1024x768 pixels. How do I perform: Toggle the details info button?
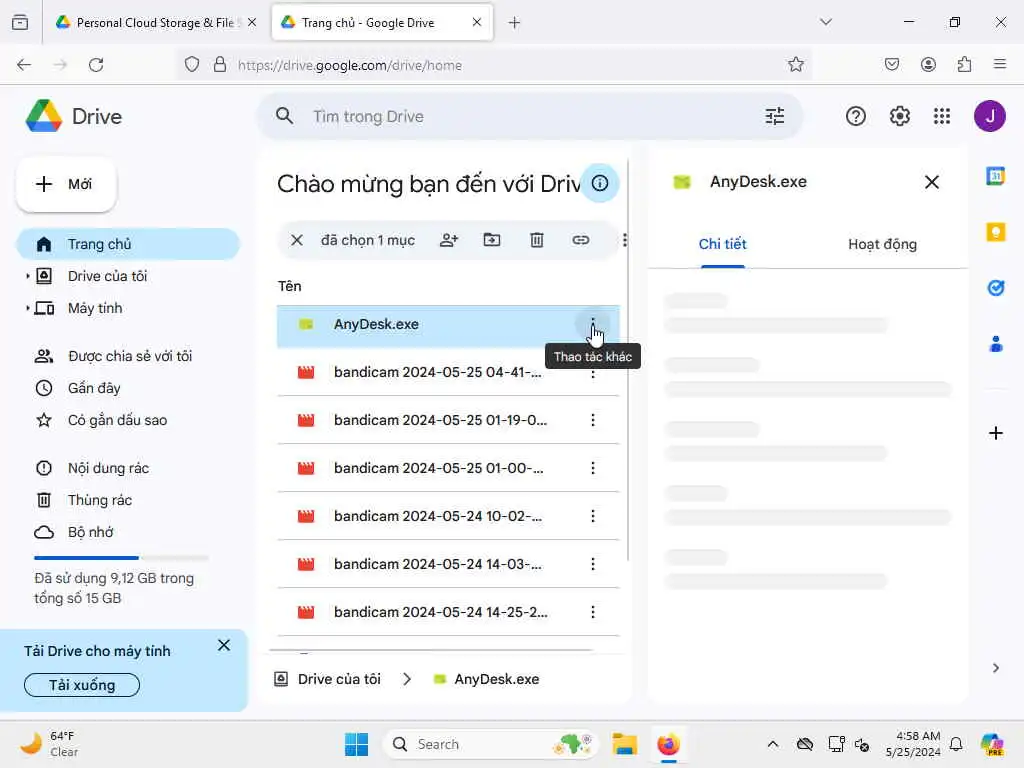(600, 184)
